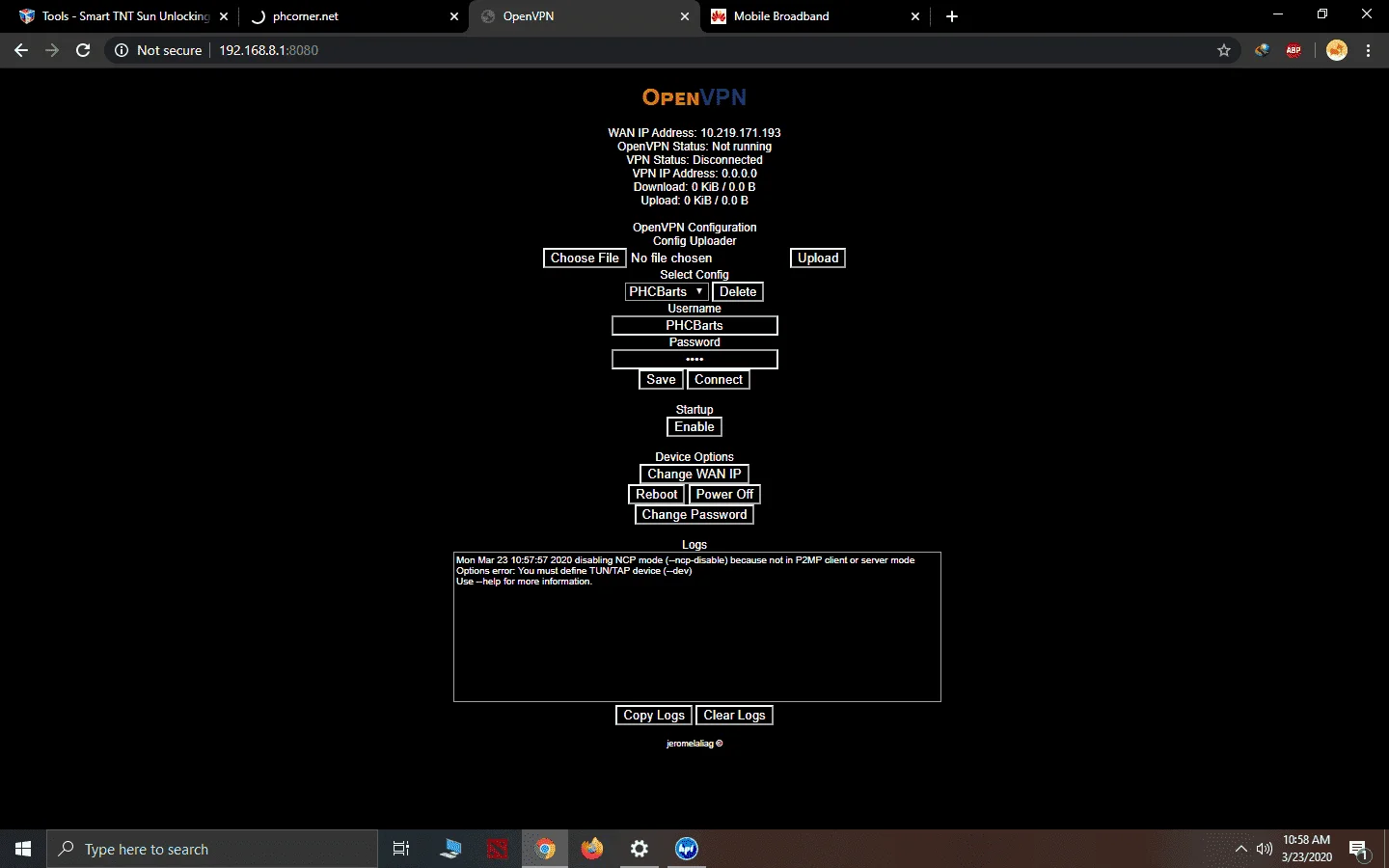1389x868 pixels.
Task: Close the OpenVPN tab
Action: click(x=685, y=16)
